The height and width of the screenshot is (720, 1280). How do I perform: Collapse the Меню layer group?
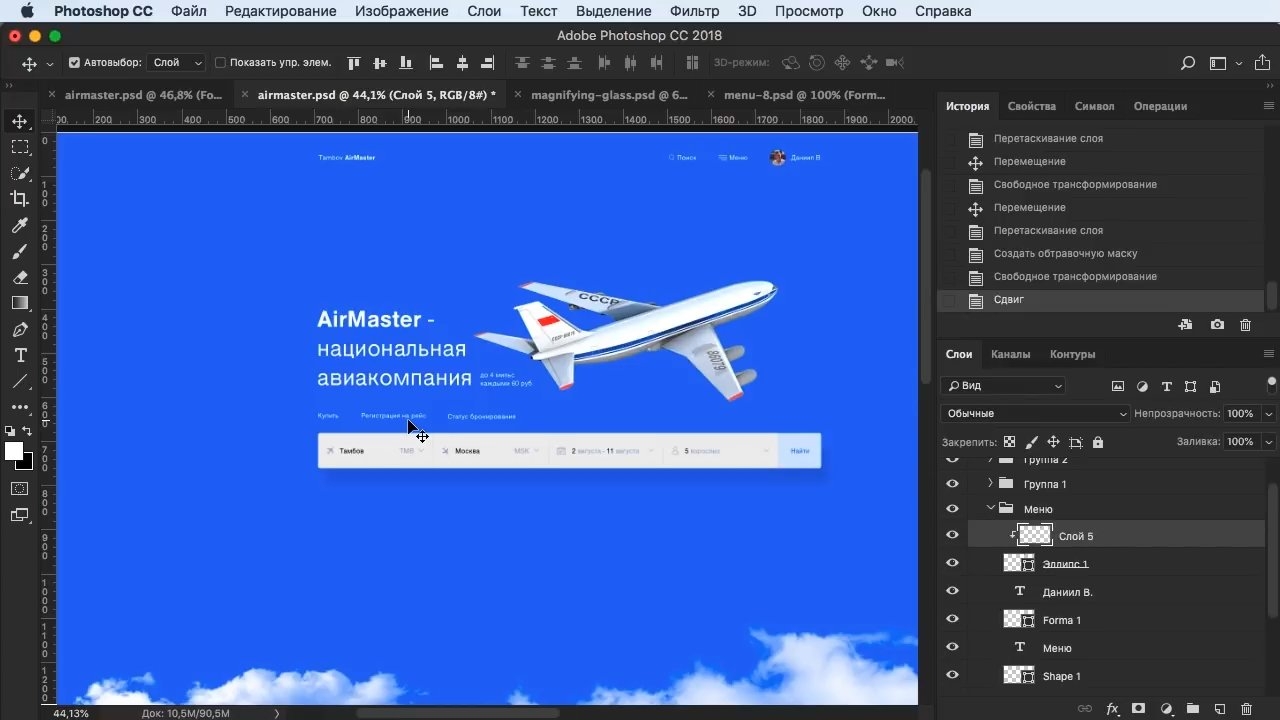pyautogui.click(x=991, y=509)
